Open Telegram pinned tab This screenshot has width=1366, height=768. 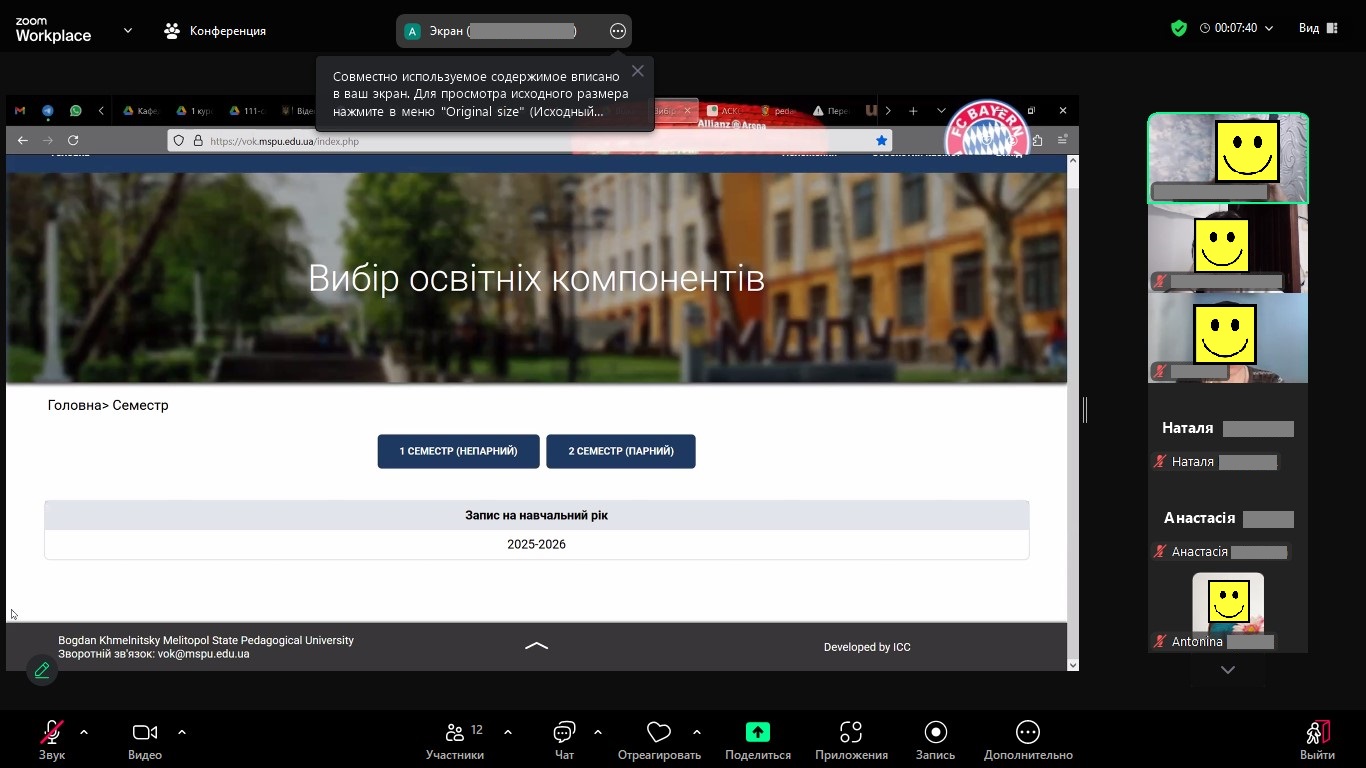coord(48,111)
